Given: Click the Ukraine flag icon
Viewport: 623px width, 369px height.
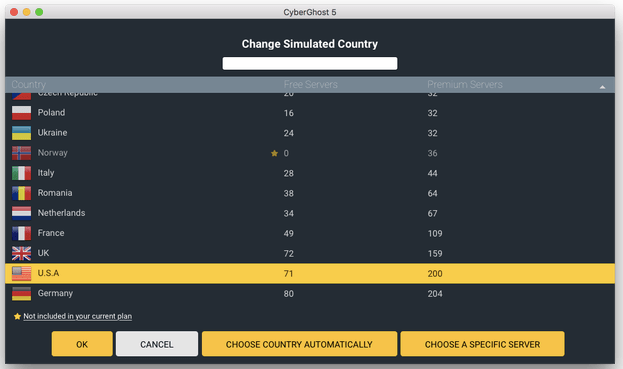Looking at the screenshot, I should coord(21,133).
